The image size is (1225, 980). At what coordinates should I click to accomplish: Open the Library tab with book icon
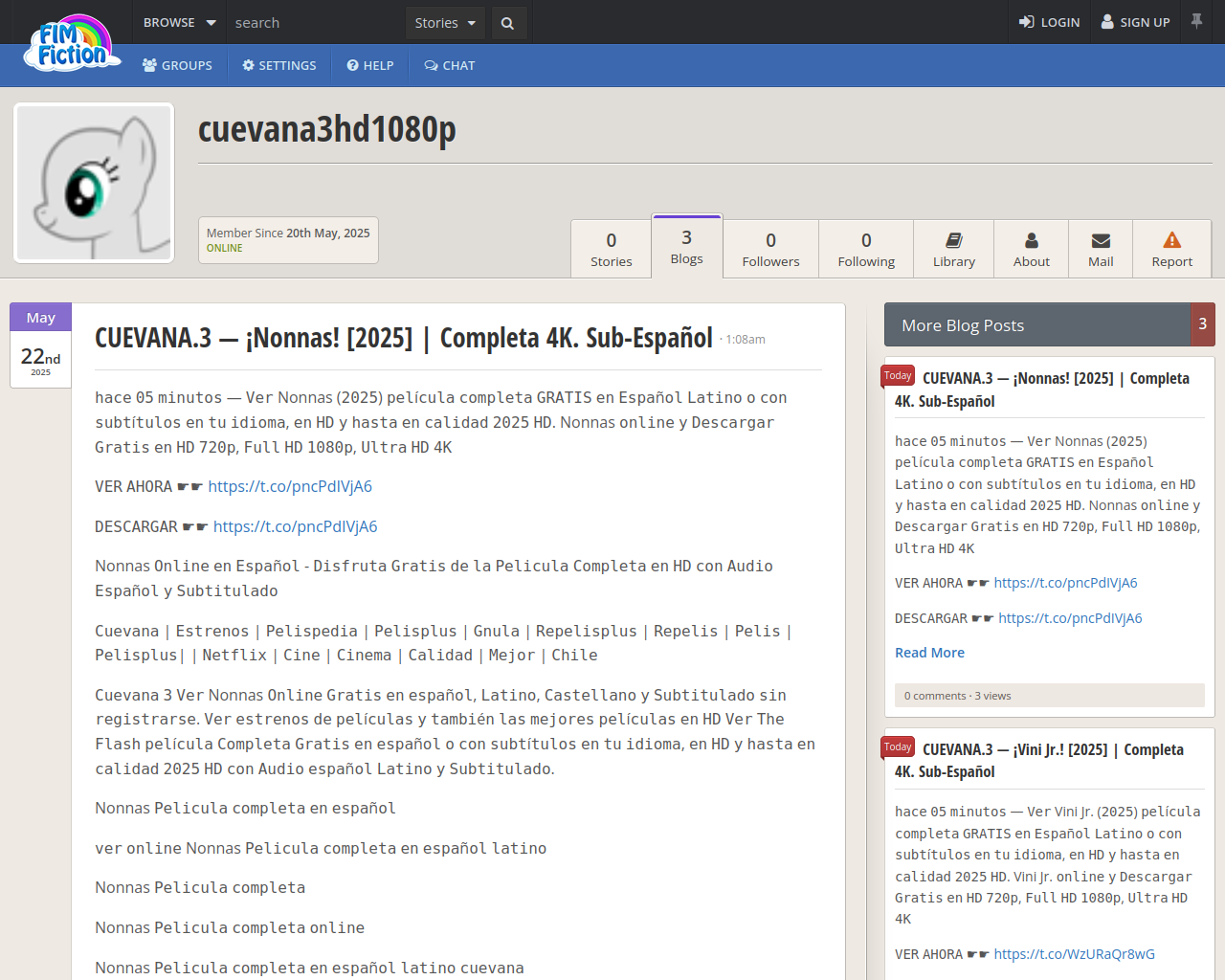[x=954, y=249]
